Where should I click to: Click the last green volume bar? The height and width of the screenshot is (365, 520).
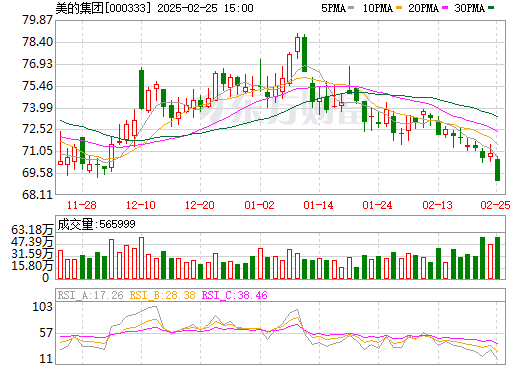pyautogui.click(x=497, y=258)
